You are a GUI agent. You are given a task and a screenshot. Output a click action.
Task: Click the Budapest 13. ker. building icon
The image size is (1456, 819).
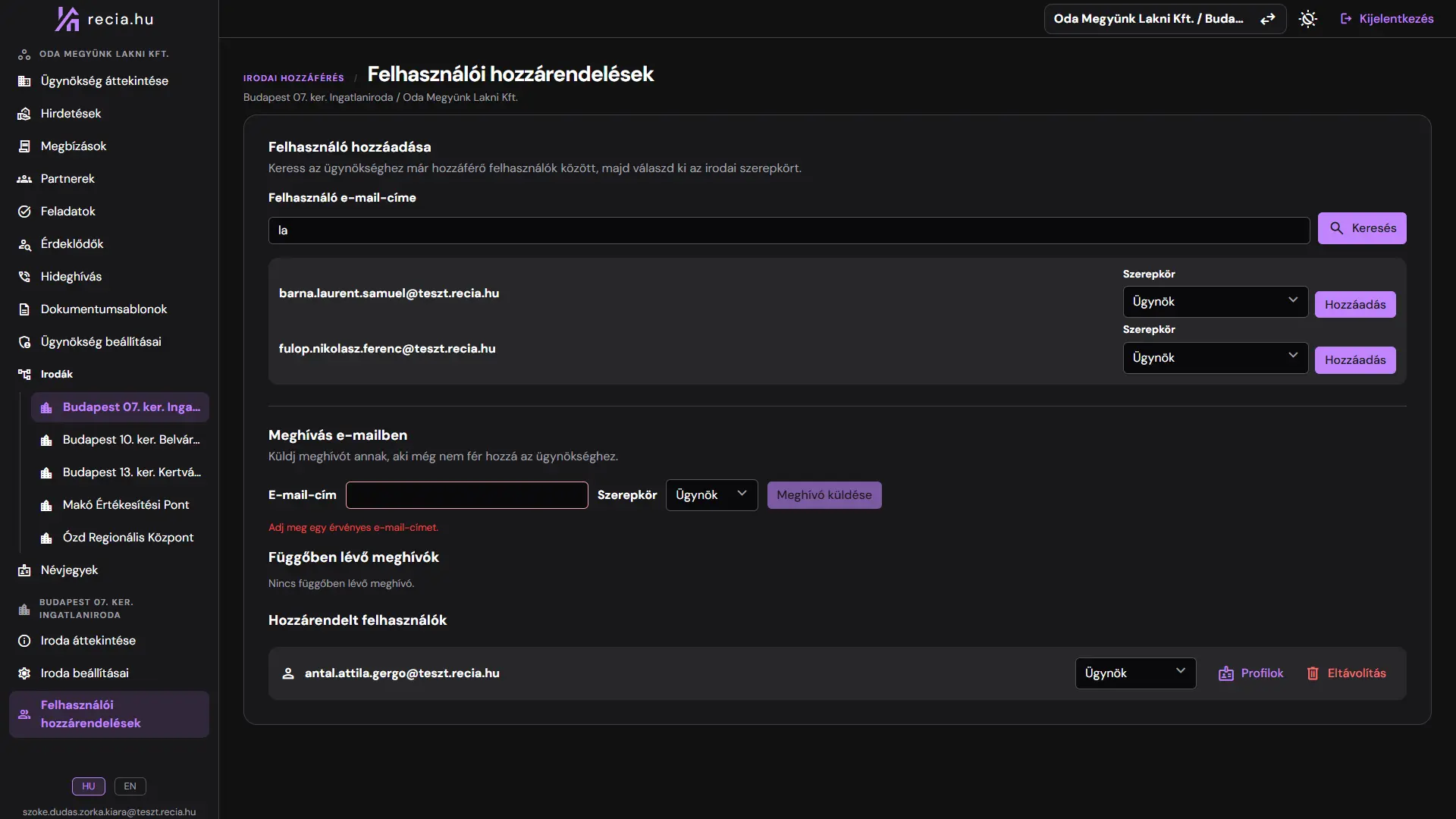coord(46,472)
